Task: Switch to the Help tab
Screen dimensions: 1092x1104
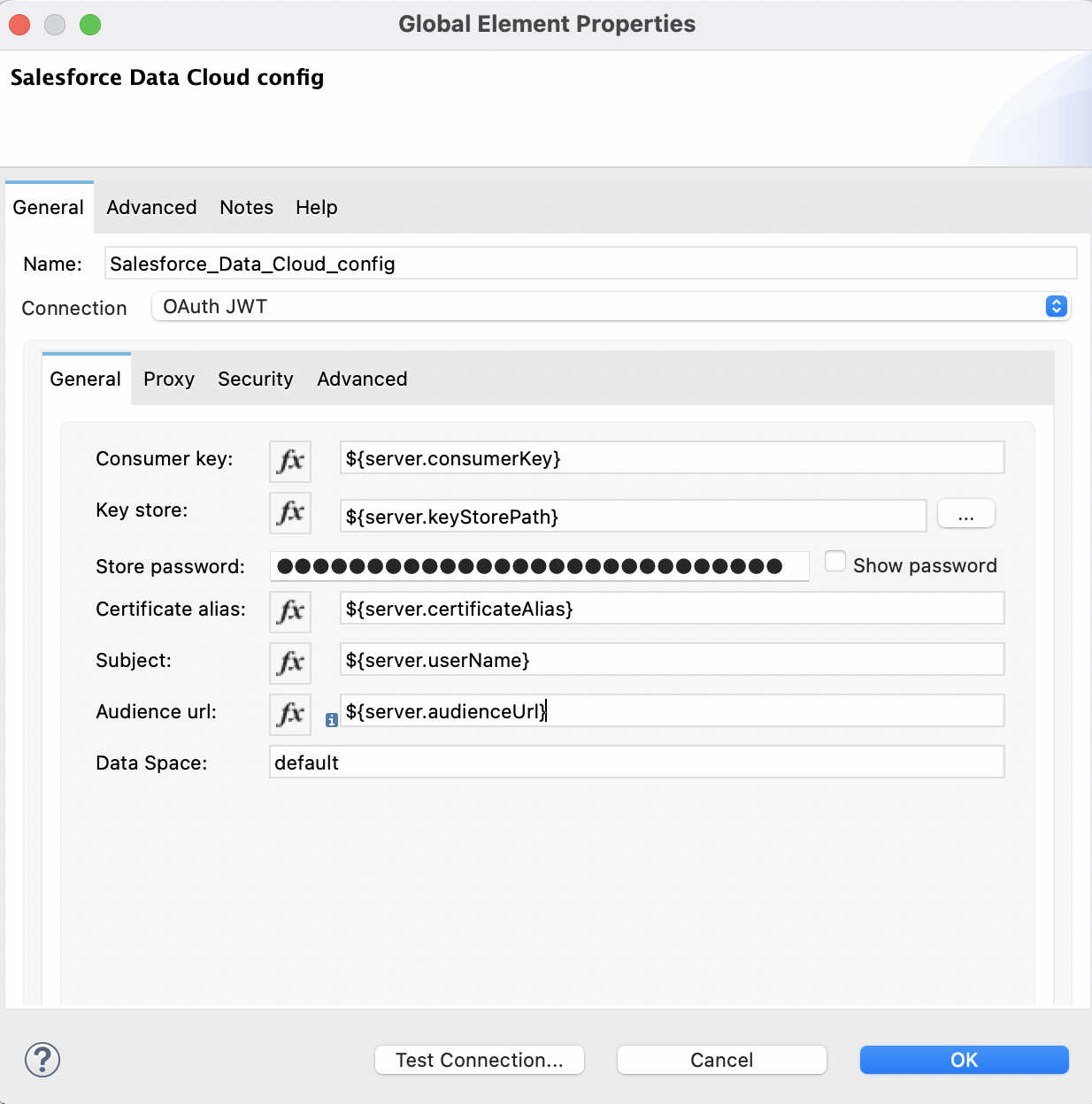Action: pos(316,207)
